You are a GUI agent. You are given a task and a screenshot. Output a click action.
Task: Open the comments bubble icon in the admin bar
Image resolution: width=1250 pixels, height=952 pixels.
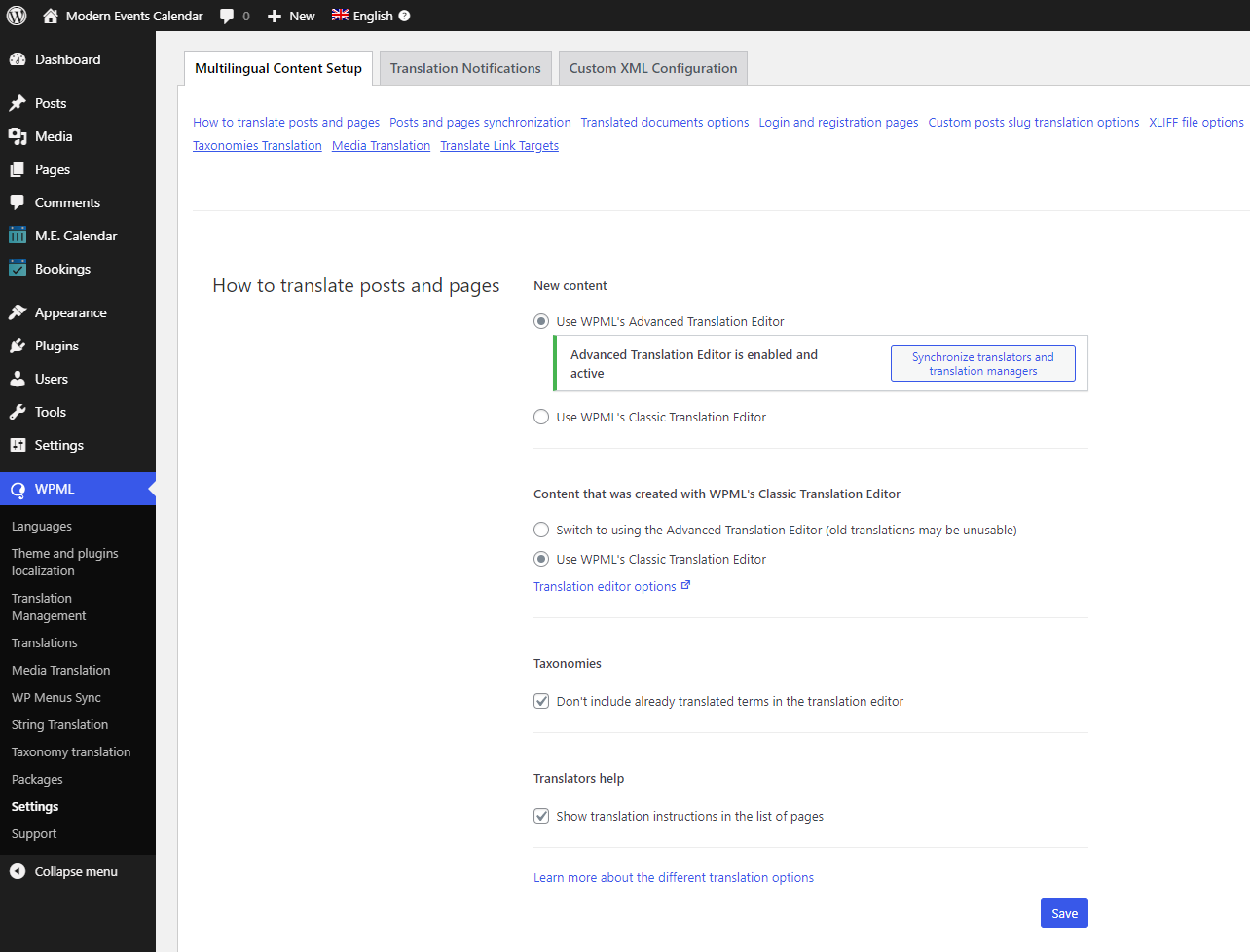[x=227, y=16]
